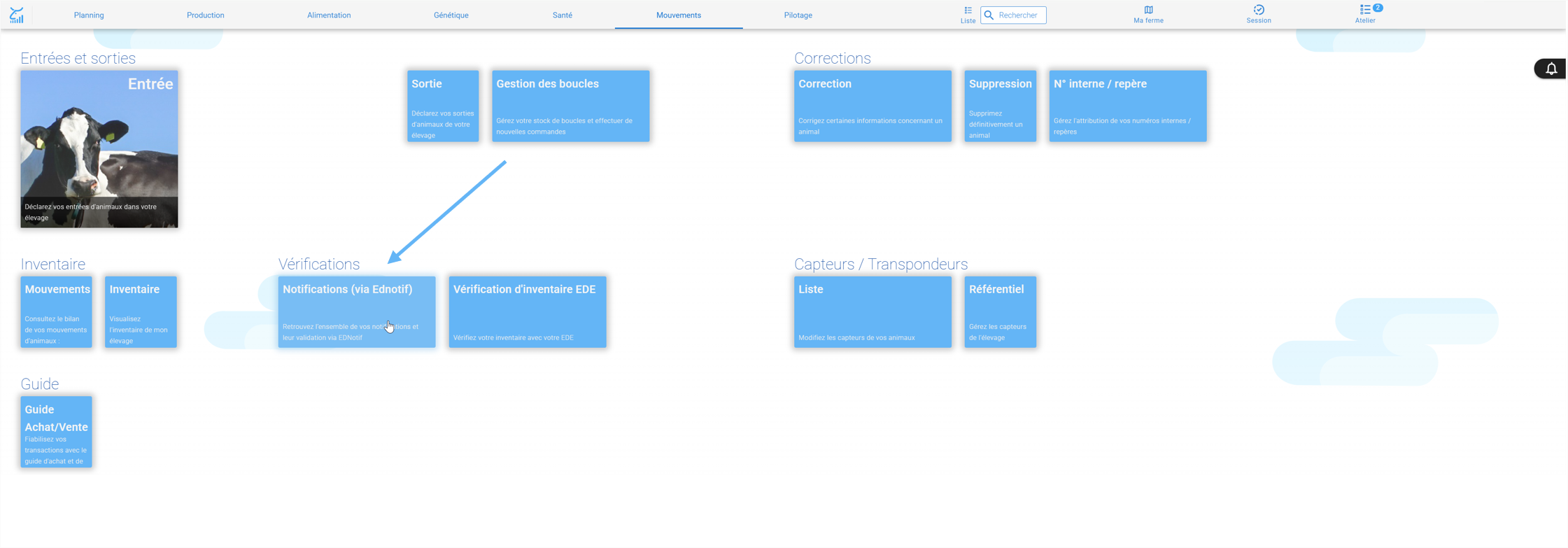Click the notification bell icon
The height and width of the screenshot is (548, 1568).
pos(1551,69)
